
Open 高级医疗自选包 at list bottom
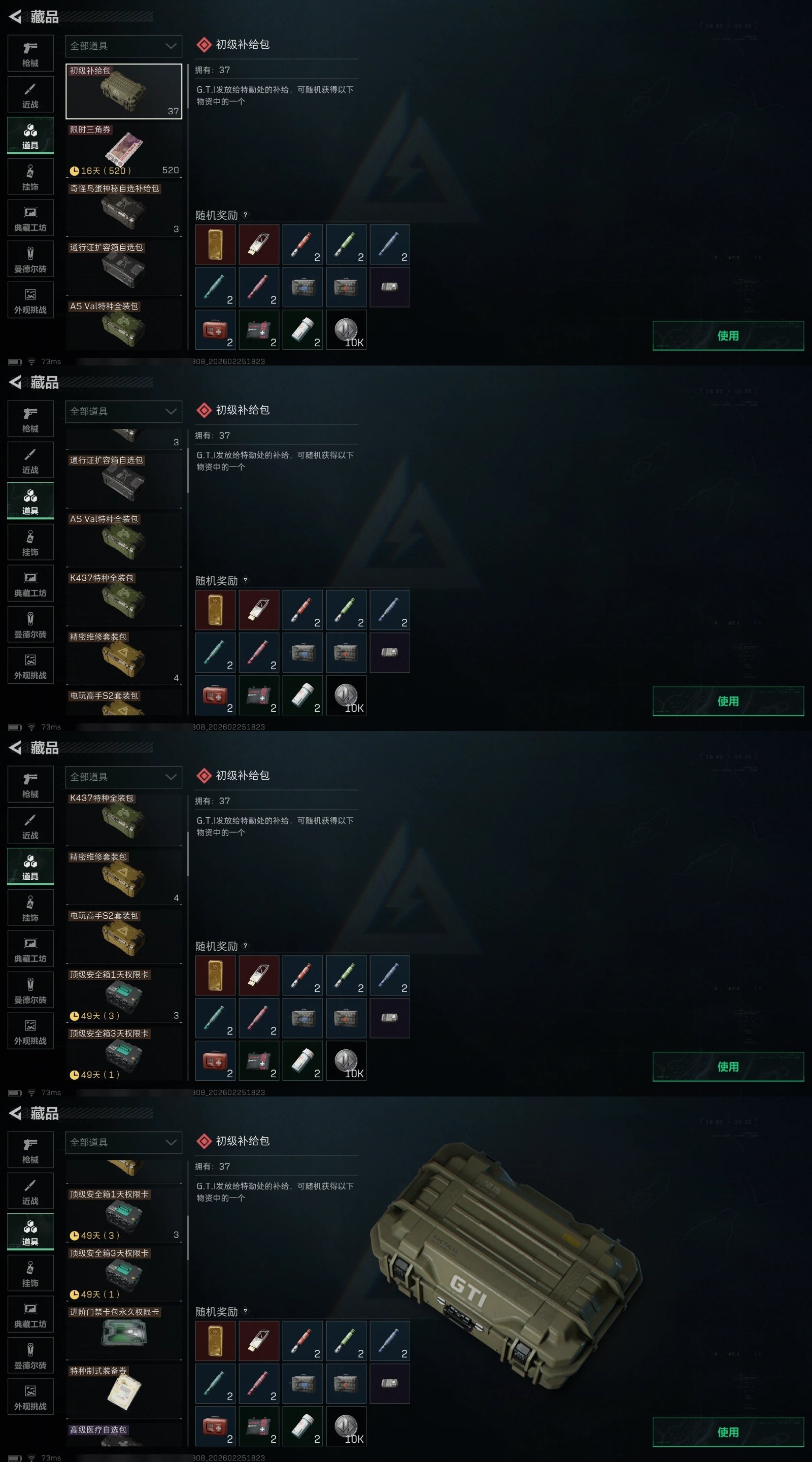[x=124, y=1435]
